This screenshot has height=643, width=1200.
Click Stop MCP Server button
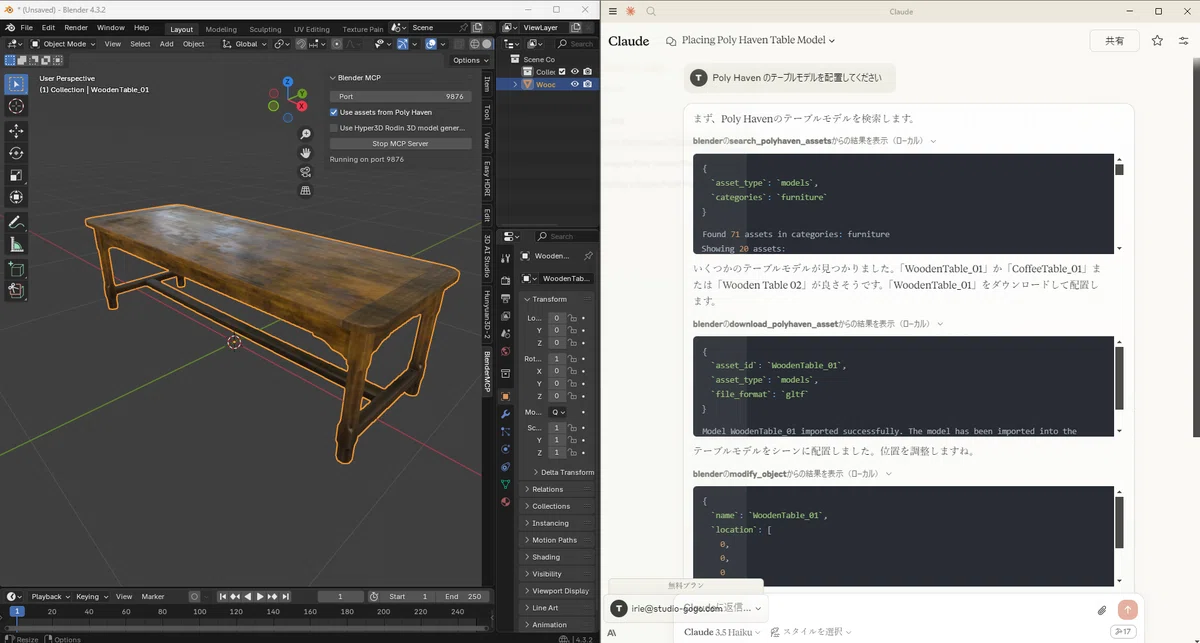click(x=400, y=143)
